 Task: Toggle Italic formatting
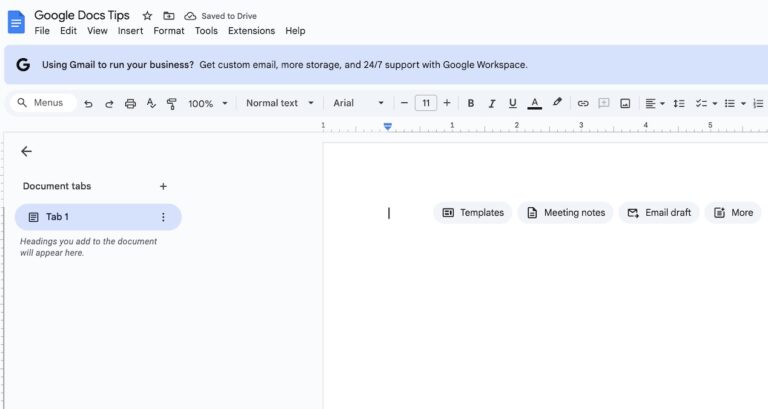[x=492, y=103]
